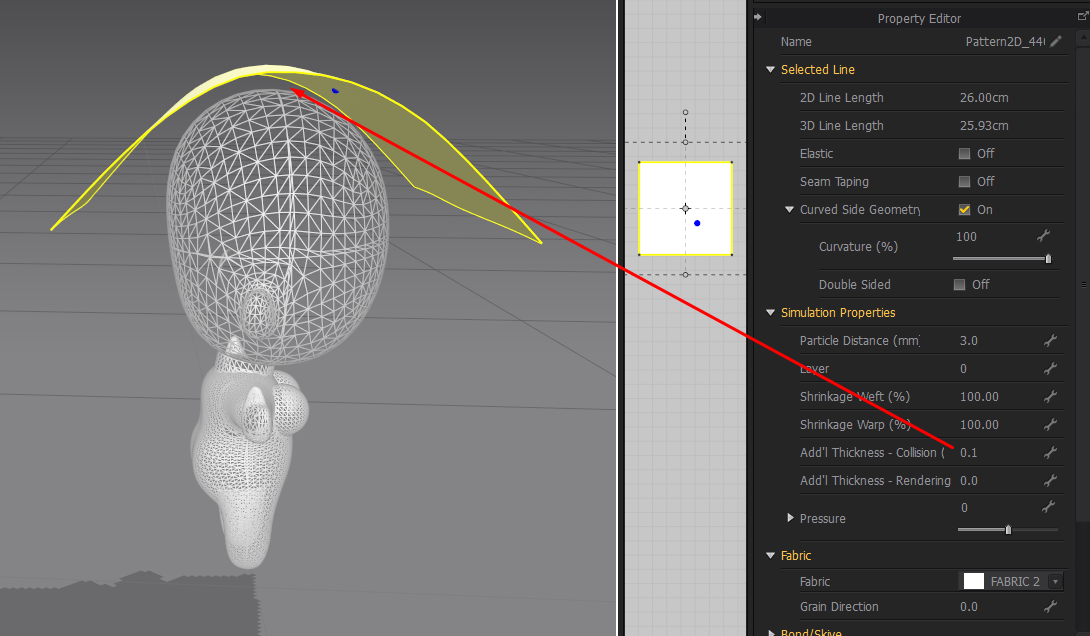The image size is (1090, 636).
Task: Click wrench icon for Pressure
Action: click(1048, 507)
